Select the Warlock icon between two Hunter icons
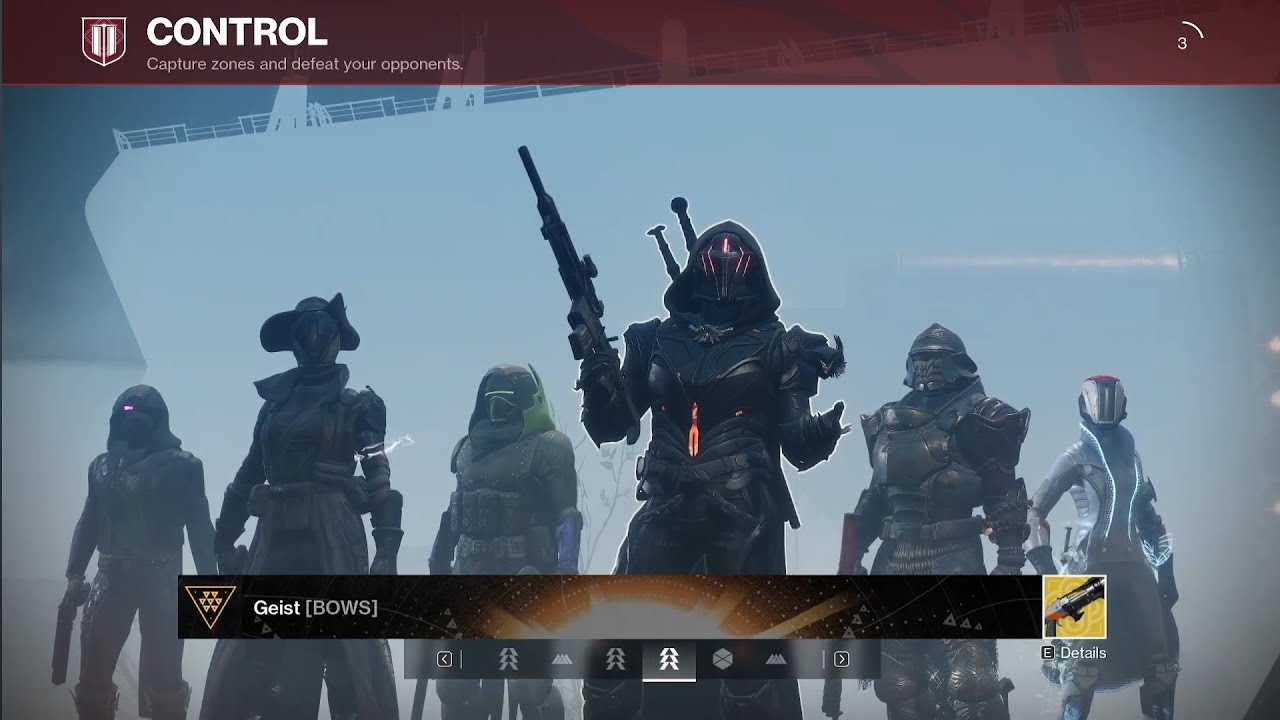The height and width of the screenshot is (720, 1280). (x=562, y=659)
